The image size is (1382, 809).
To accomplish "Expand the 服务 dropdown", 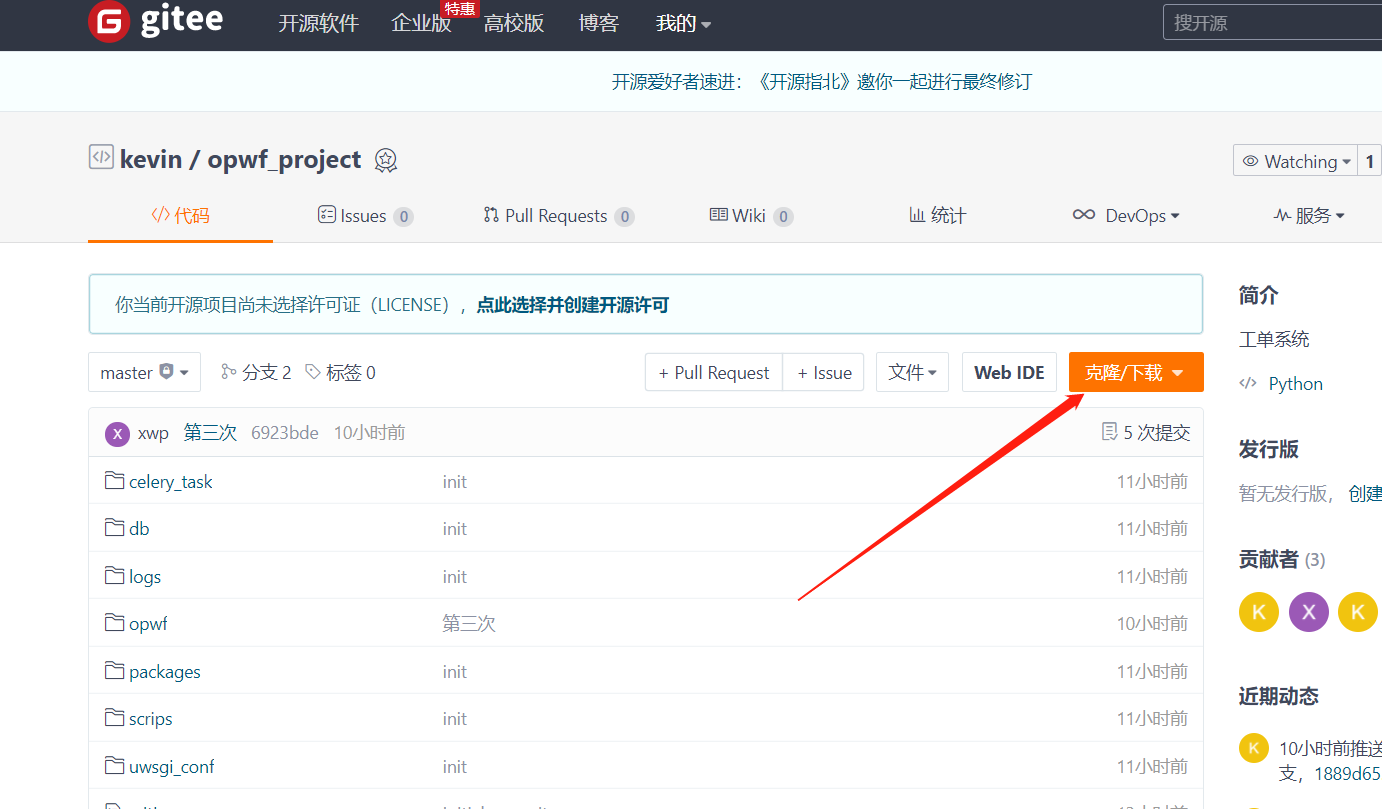I will (1309, 215).
